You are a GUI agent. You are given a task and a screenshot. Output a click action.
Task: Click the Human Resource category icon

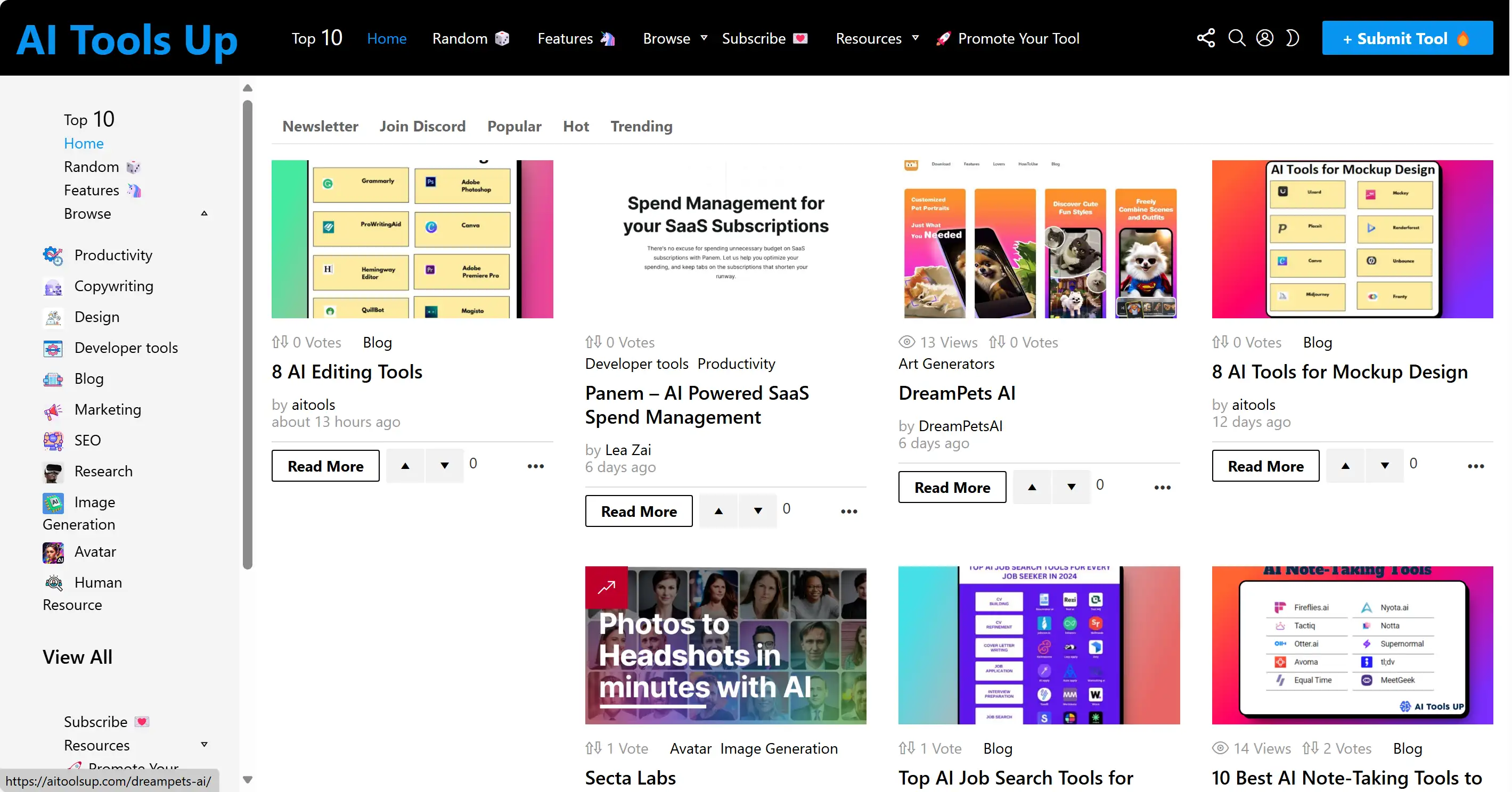tap(53, 583)
